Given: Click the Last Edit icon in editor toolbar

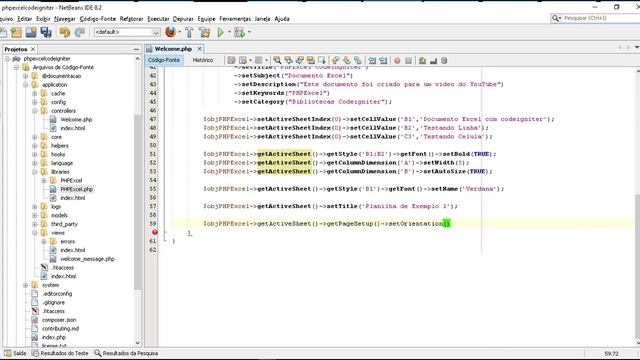Looking at the screenshot, I should click(x=231, y=61).
